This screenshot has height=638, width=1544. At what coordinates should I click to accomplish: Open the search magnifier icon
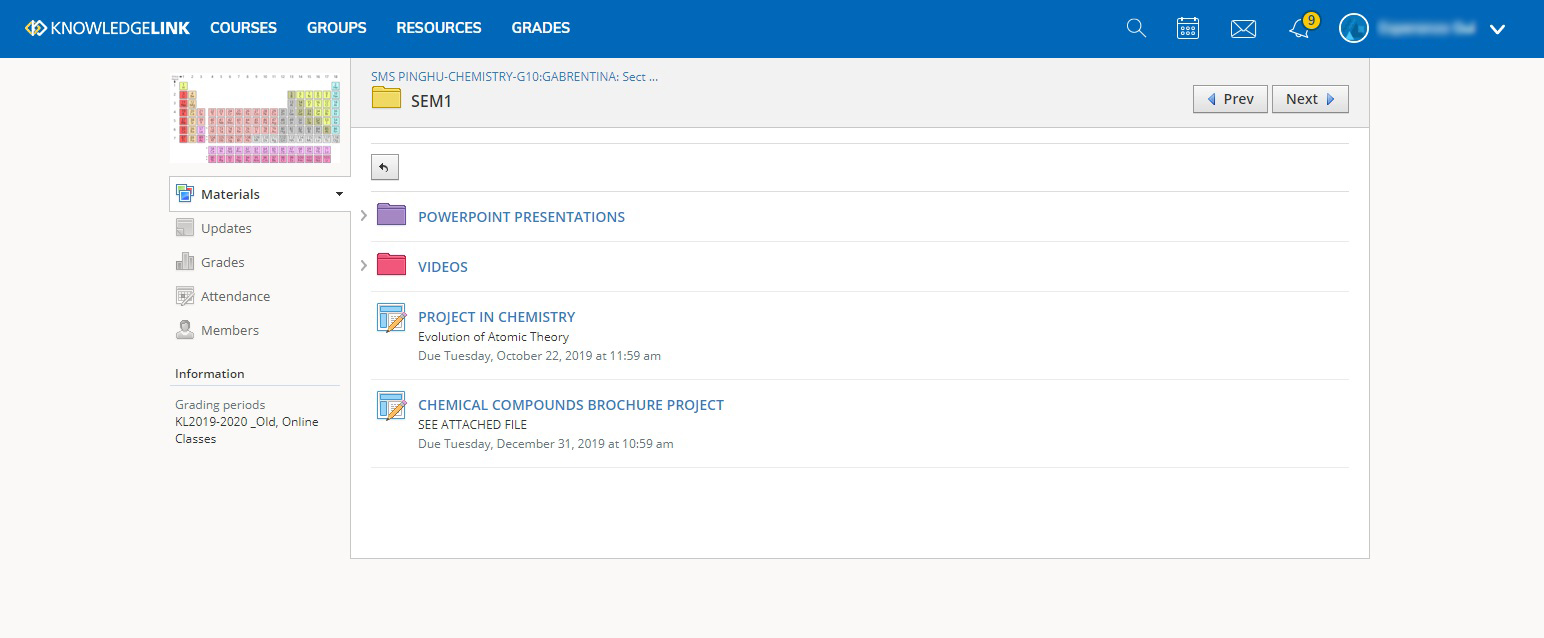(x=1136, y=28)
